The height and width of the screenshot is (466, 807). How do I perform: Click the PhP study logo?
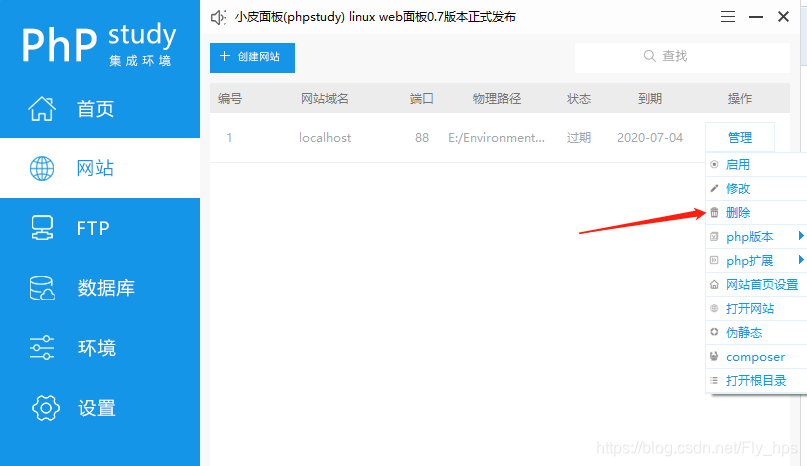tap(99, 44)
